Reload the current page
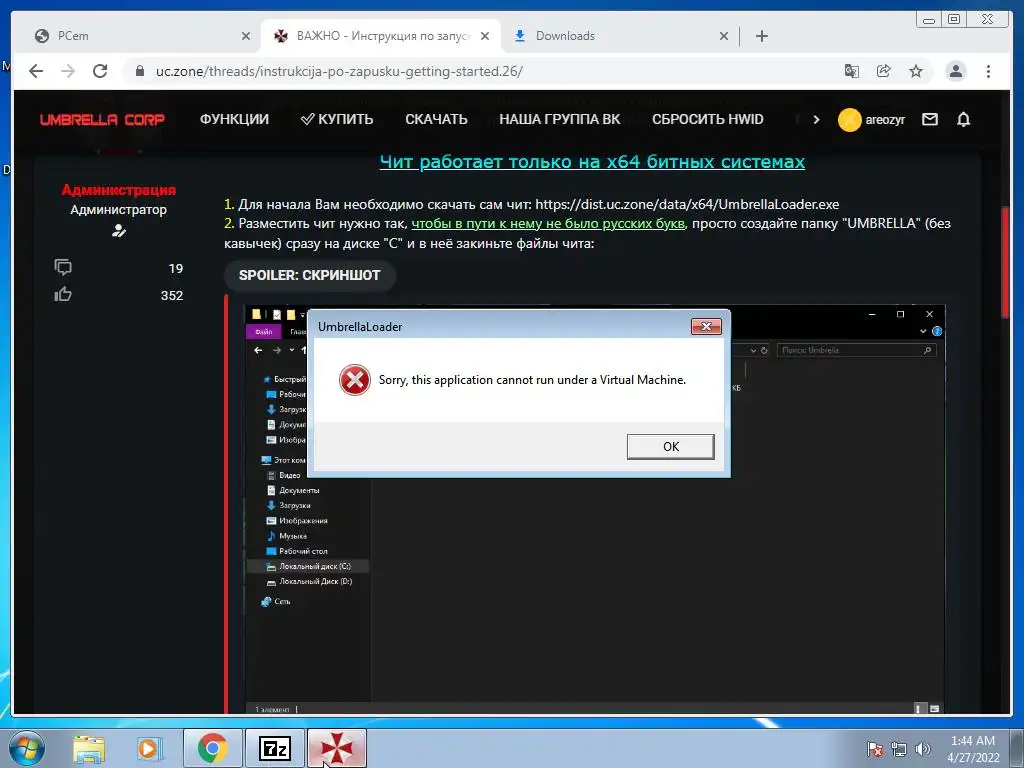Screen dimensions: 1024x768 pos(100,71)
